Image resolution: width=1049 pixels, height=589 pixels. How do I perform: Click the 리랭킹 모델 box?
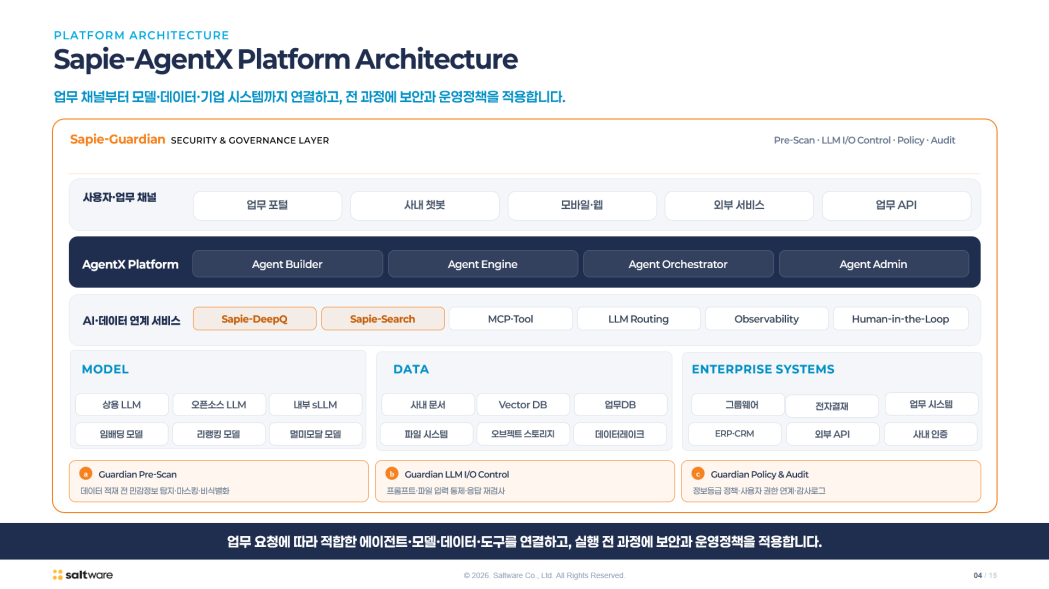pos(219,434)
